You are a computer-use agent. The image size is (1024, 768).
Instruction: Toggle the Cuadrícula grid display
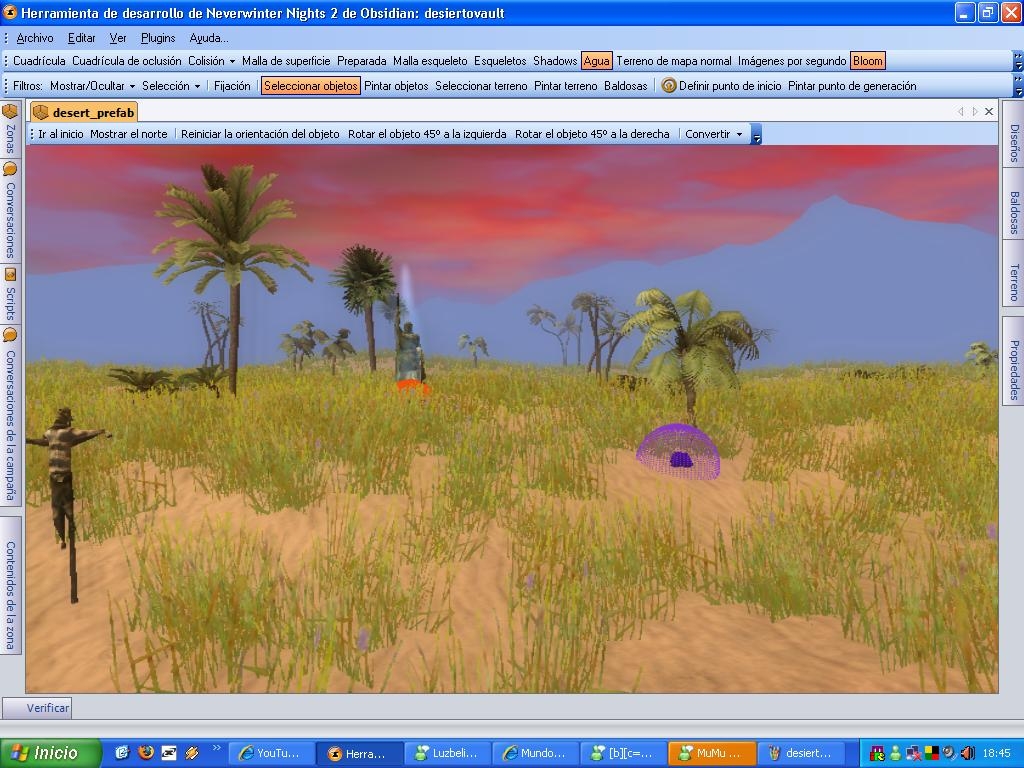[x=39, y=61]
